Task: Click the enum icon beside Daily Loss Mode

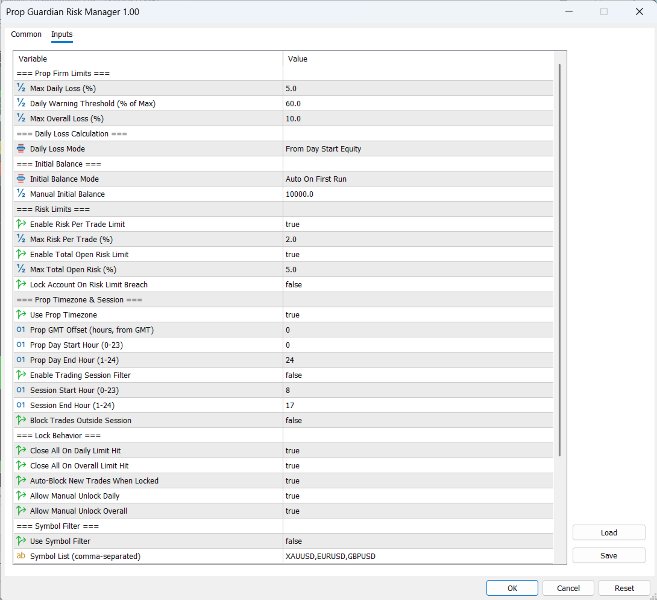Action: coord(21,148)
